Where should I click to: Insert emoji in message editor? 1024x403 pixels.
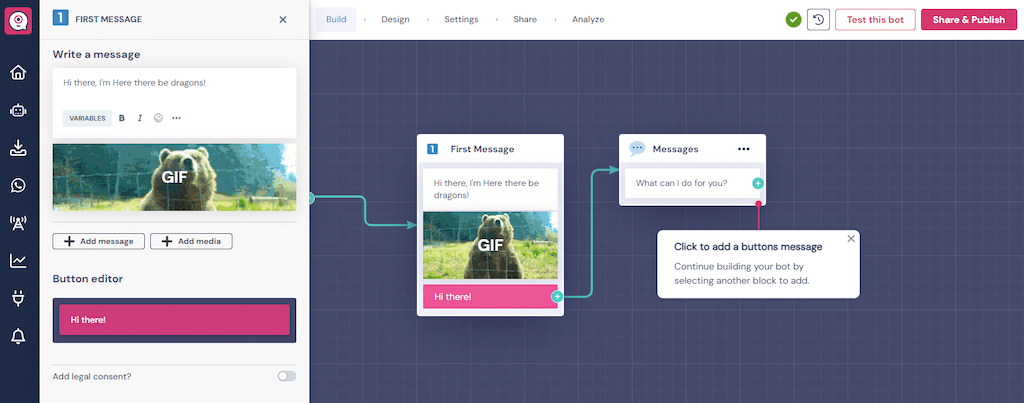coord(158,118)
